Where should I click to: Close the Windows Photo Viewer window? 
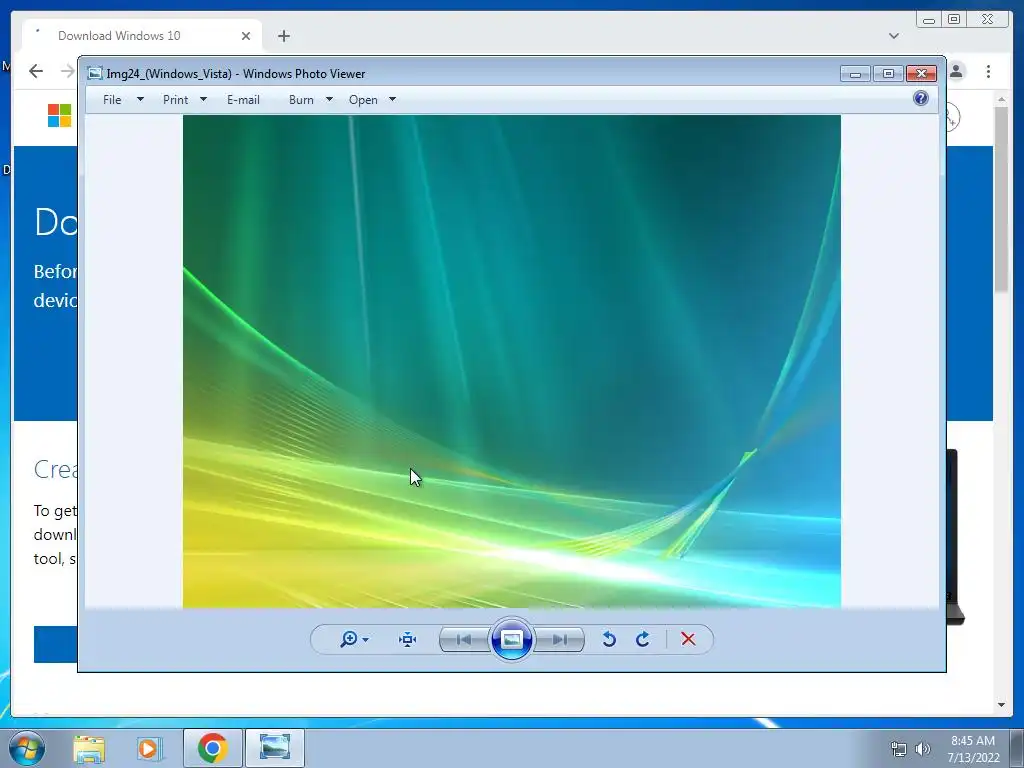921,74
